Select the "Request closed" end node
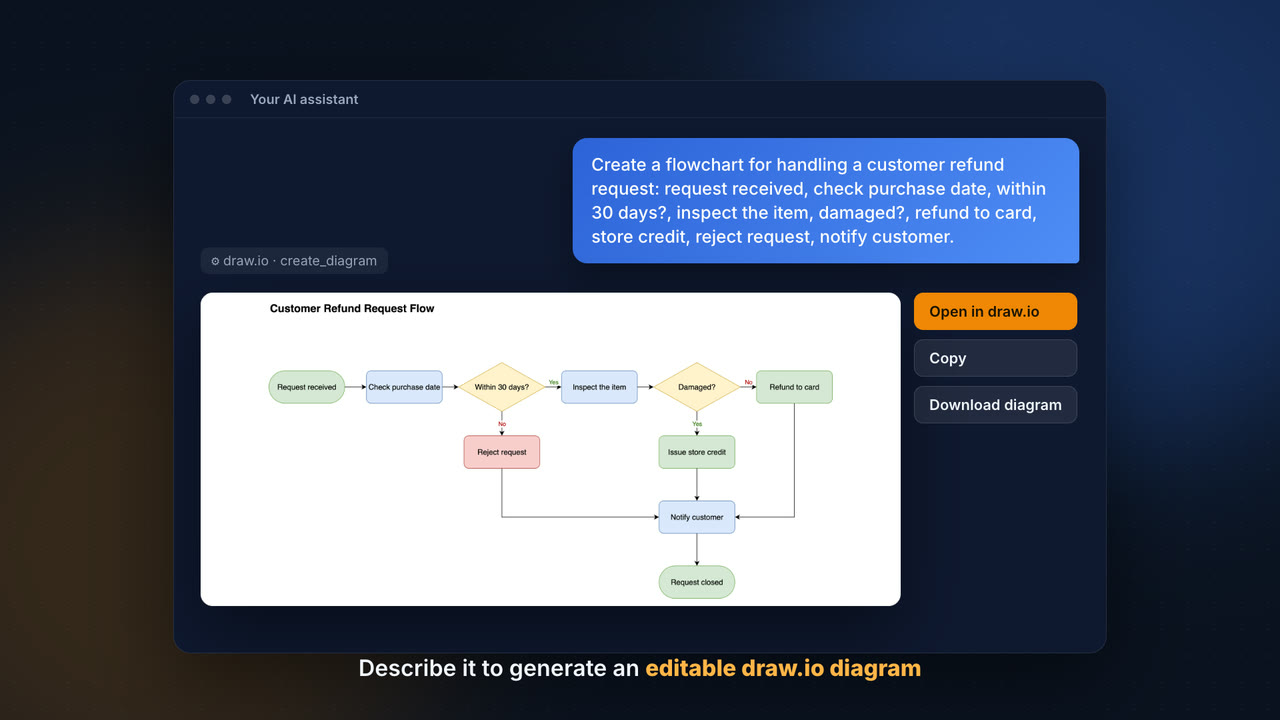 [697, 582]
